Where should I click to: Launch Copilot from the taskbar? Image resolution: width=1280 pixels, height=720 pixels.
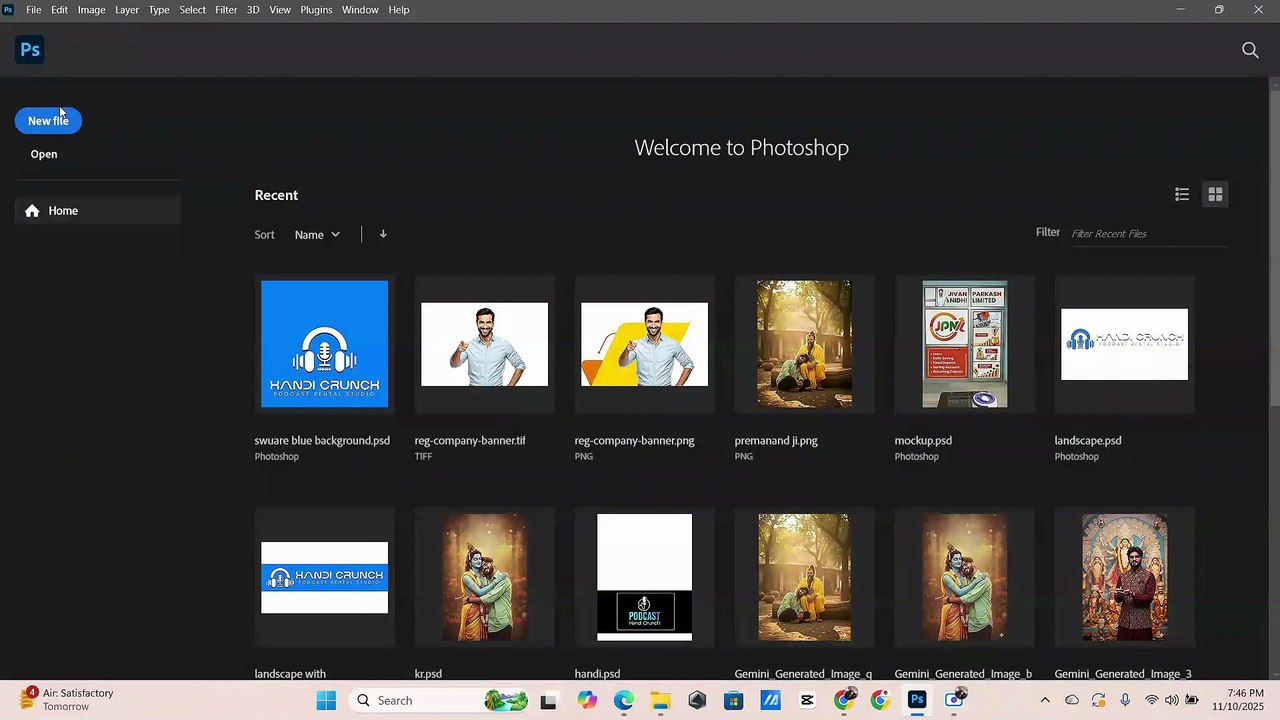point(586,701)
